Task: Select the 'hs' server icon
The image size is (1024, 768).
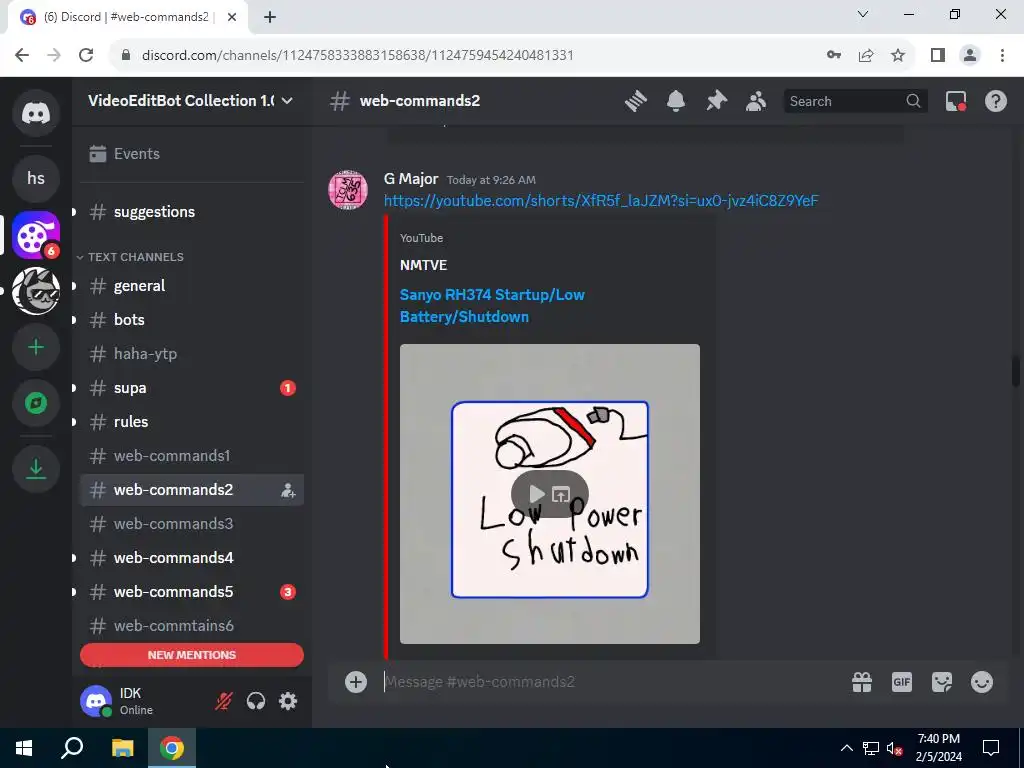Action: (36, 178)
